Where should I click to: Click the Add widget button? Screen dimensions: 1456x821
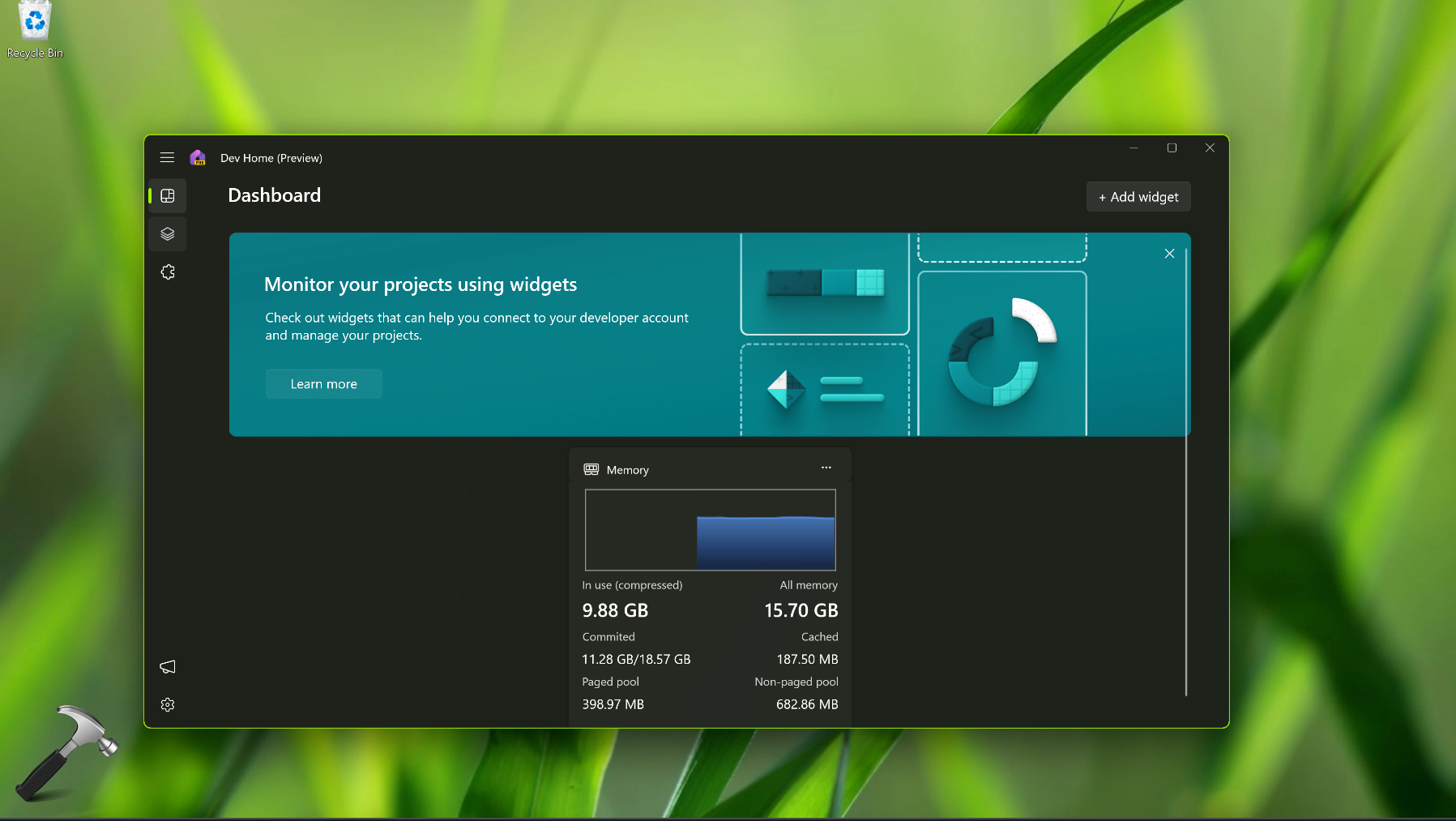pyautogui.click(x=1138, y=197)
